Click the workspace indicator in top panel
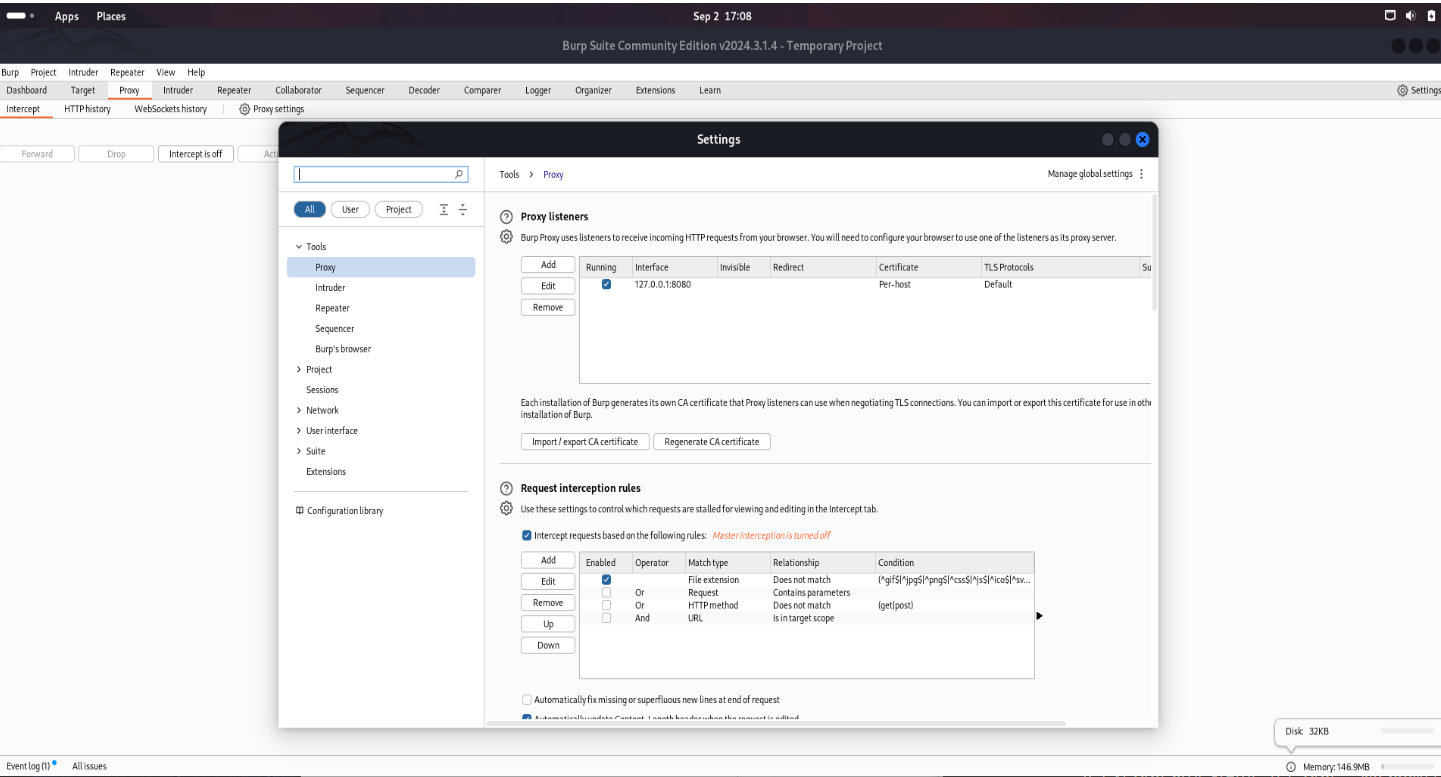 pos(20,16)
